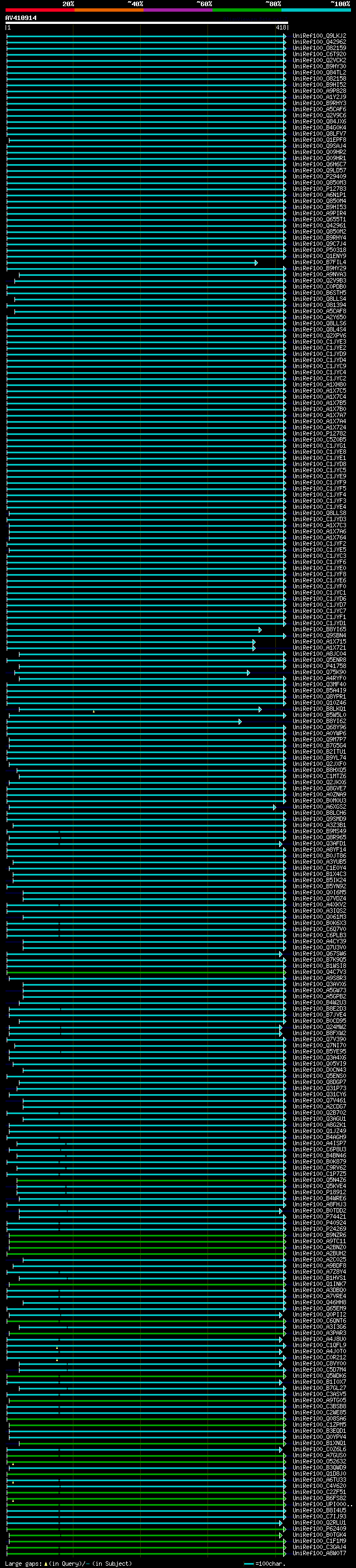Select the UniRef100_A6N1P1 label
356x1568 pixels.
pyautogui.click(x=319, y=195)
